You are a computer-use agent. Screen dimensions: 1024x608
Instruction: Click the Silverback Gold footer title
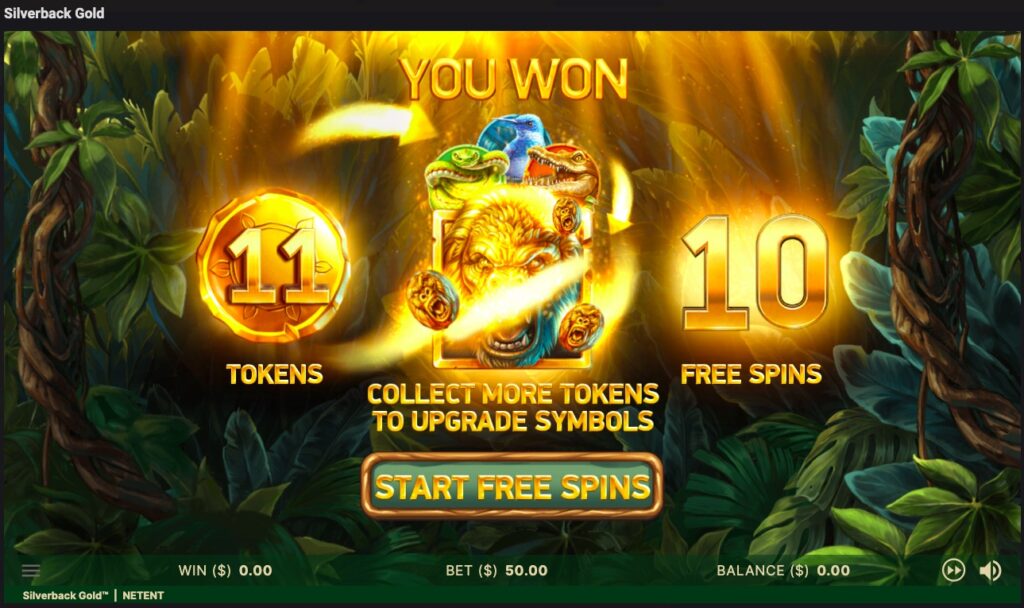65,596
